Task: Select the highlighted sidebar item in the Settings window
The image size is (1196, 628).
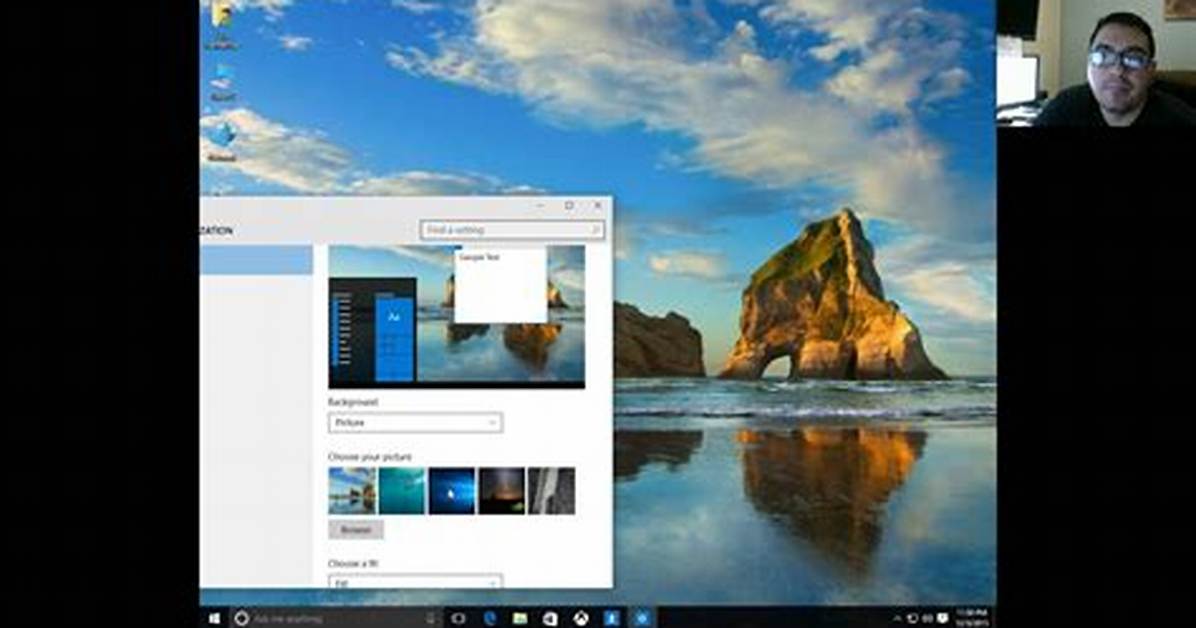Action: [x=256, y=259]
